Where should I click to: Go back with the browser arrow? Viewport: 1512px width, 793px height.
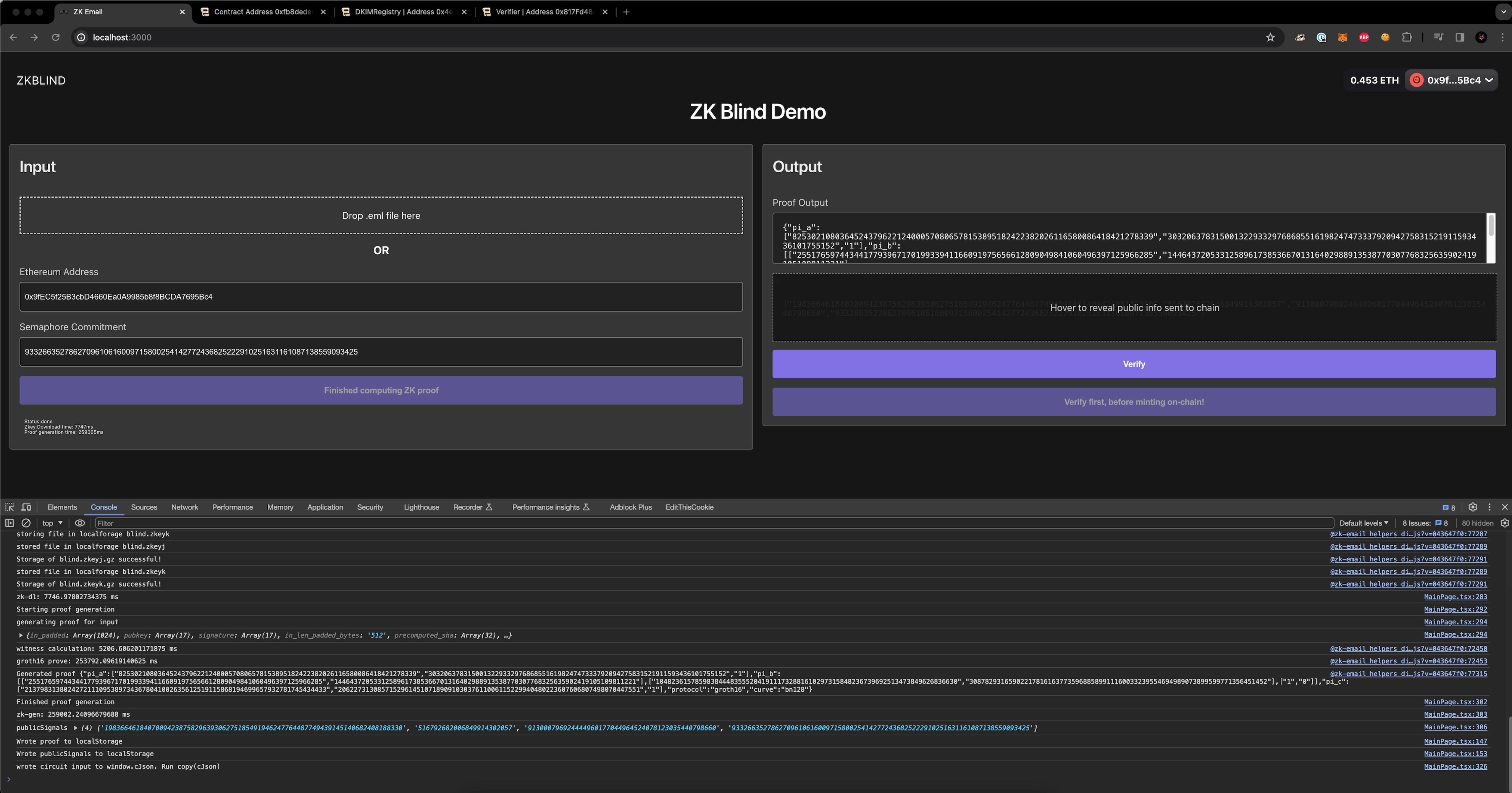click(x=13, y=37)
